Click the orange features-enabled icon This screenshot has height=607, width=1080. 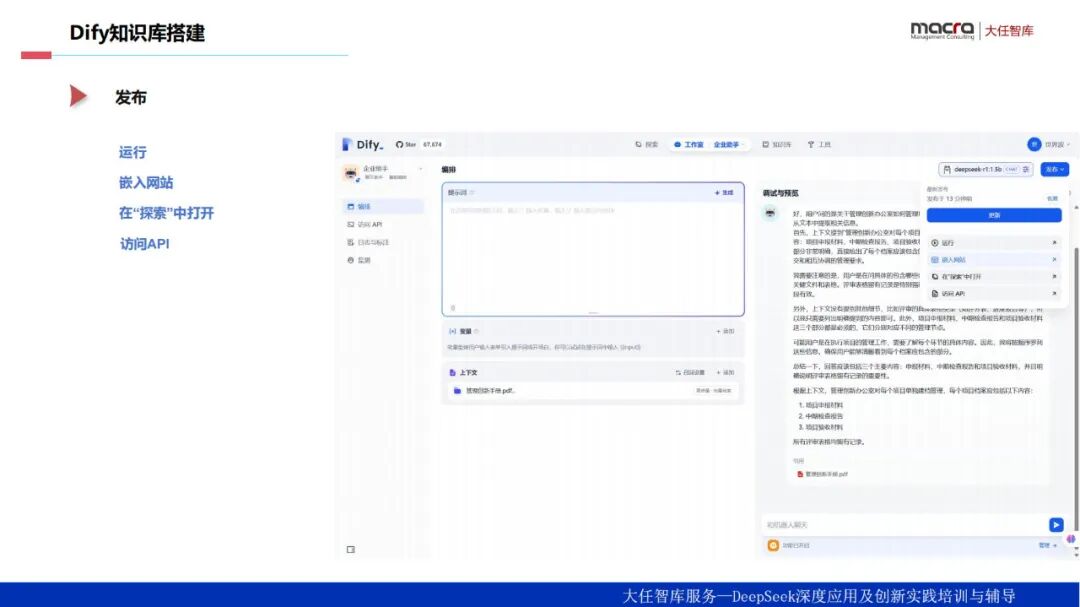(x=773, y=545)
